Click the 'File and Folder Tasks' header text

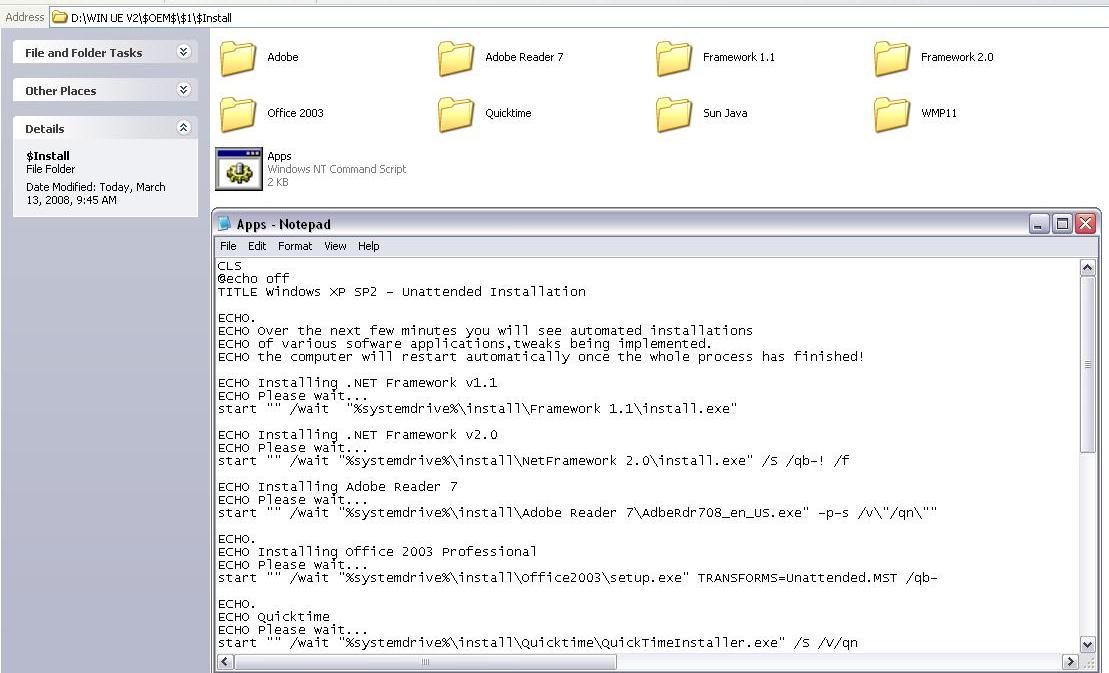(x=83, y=53)
